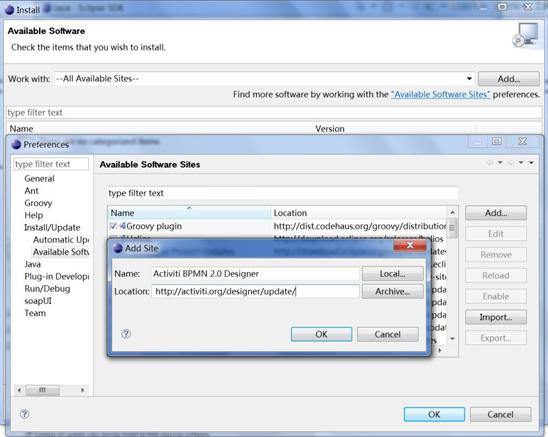This screenshot has width=548, height=437.
Task: Click the Install window filter text field
Action: [274, 113]
